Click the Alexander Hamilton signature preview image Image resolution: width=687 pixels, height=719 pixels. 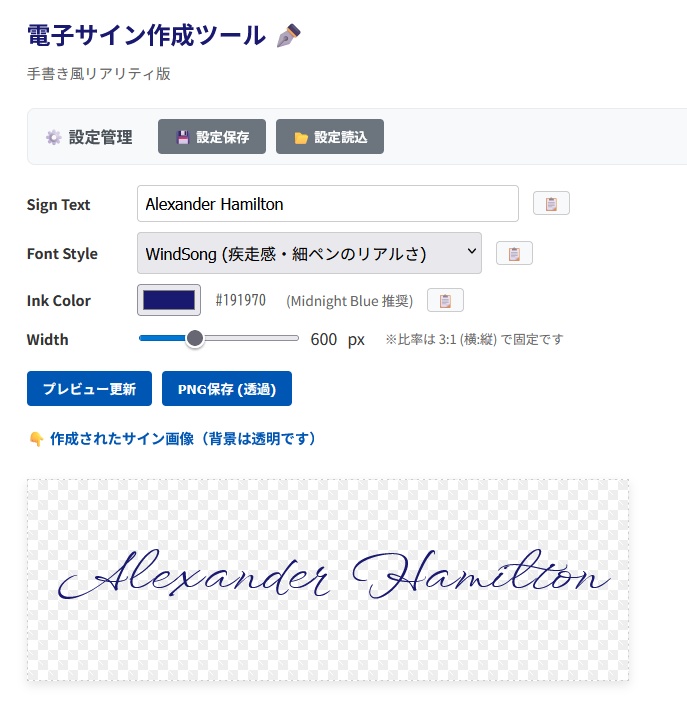(328, 580)
